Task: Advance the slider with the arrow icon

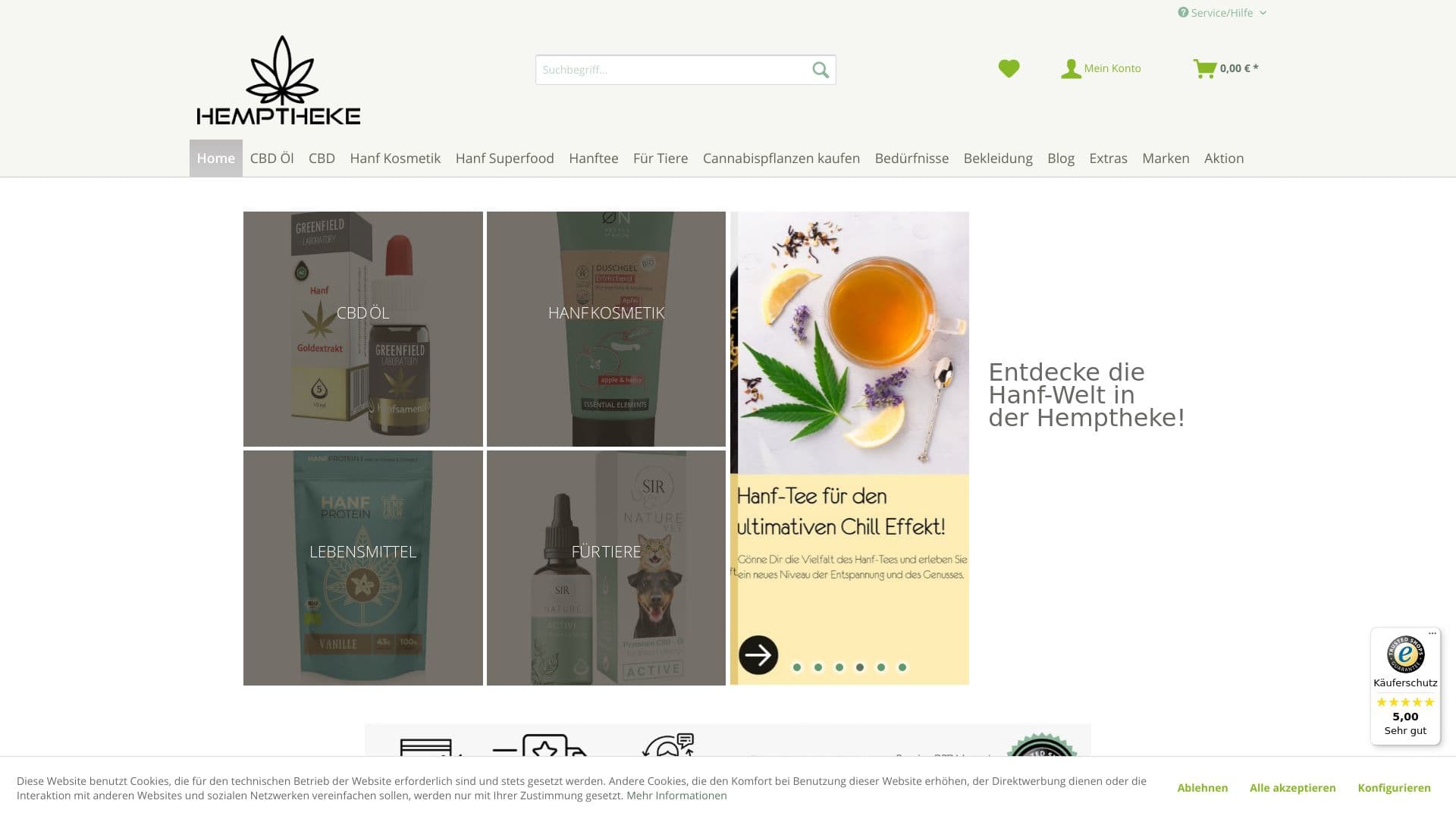Action: tap(759, 655)
